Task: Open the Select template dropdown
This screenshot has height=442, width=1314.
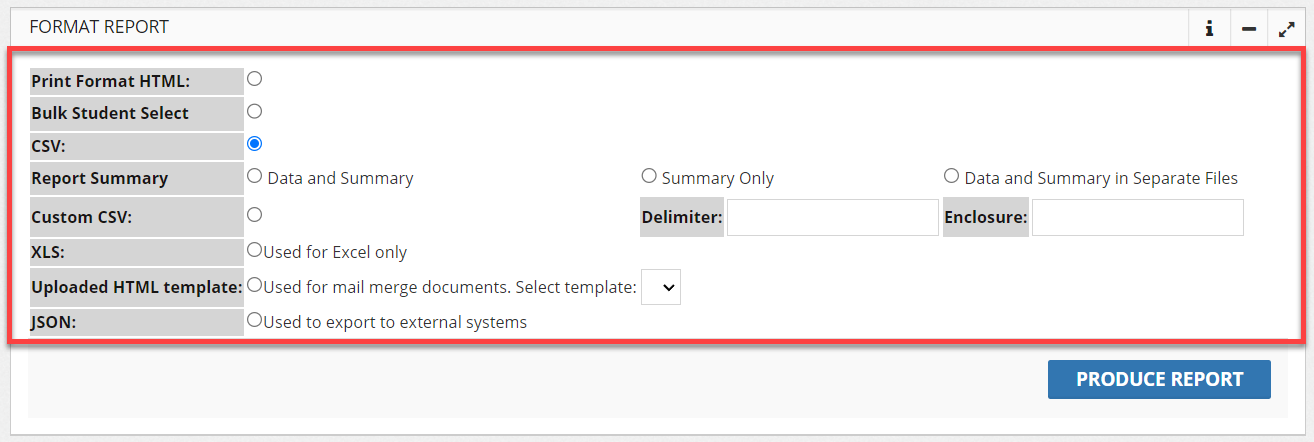Action: 661,287
